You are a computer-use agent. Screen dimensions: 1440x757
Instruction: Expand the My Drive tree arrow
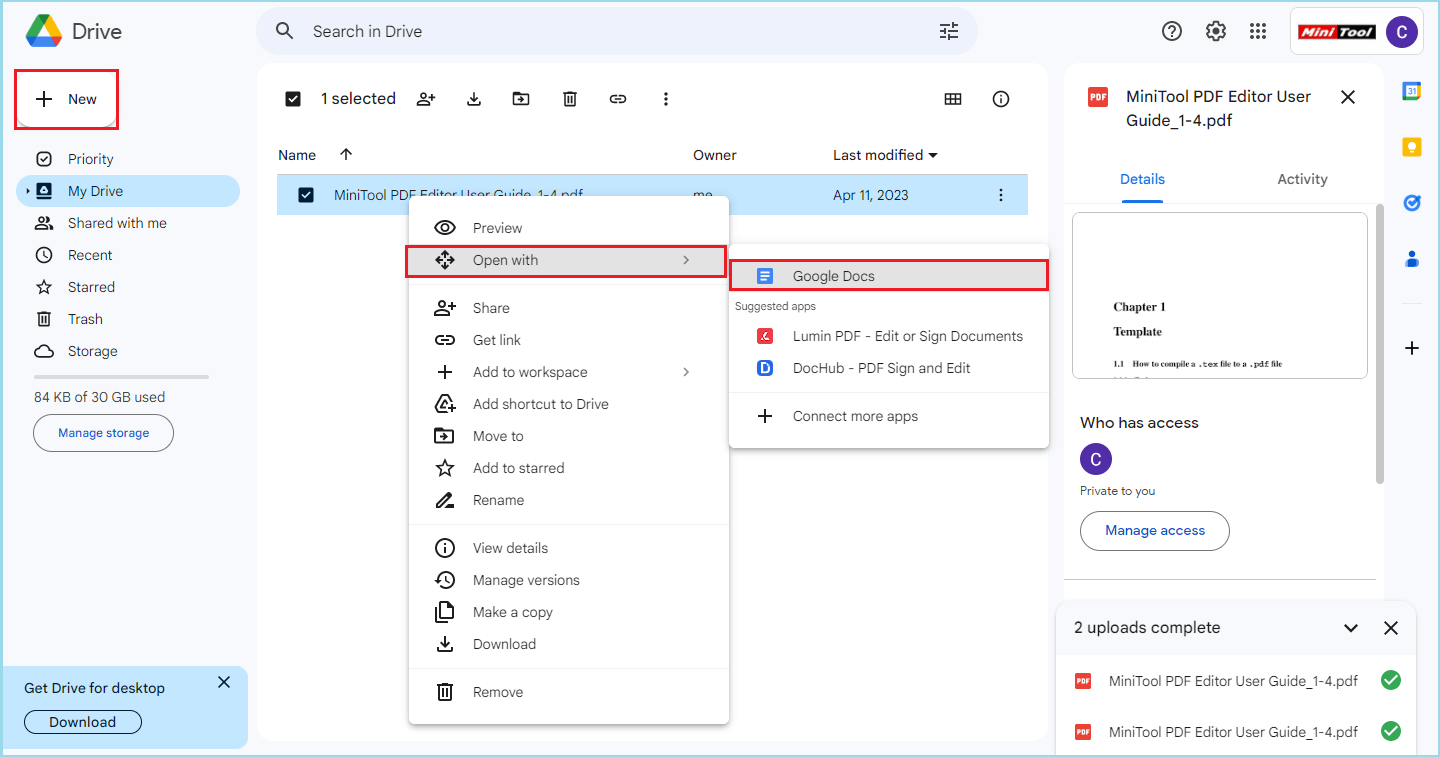click(x=28, y=191)
